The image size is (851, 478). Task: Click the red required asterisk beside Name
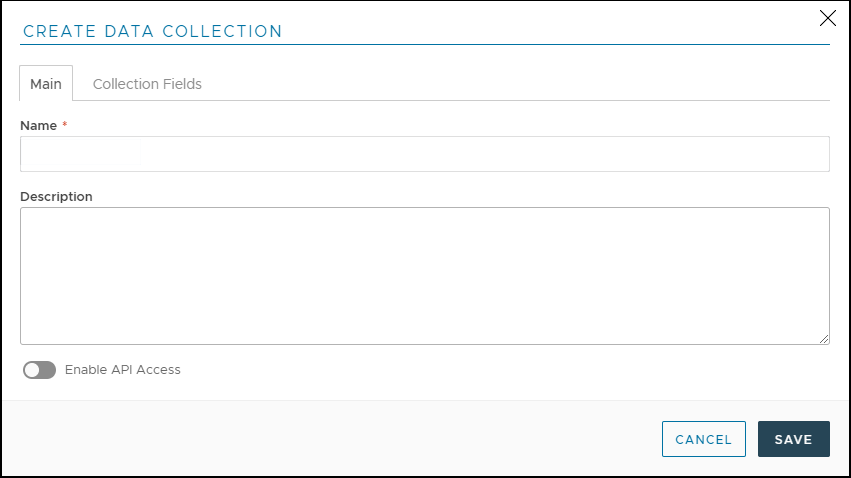click(x=65, y=125)
